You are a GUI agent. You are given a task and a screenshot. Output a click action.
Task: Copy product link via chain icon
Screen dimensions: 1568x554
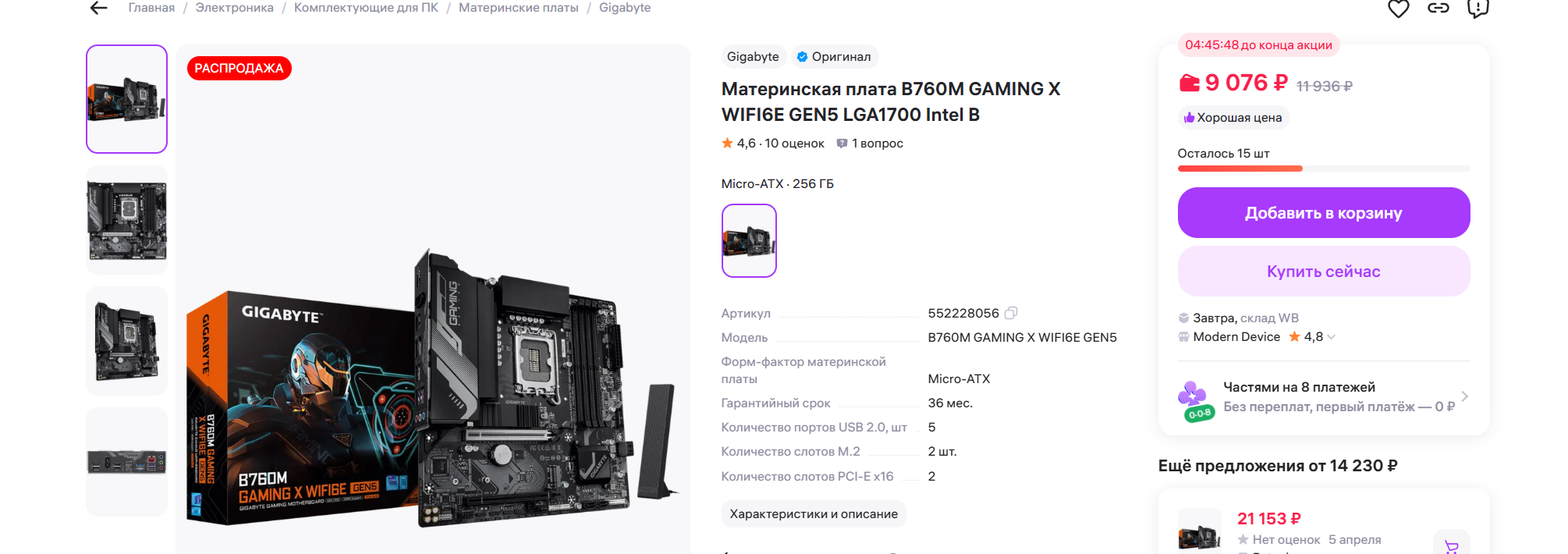point(1438,8)
